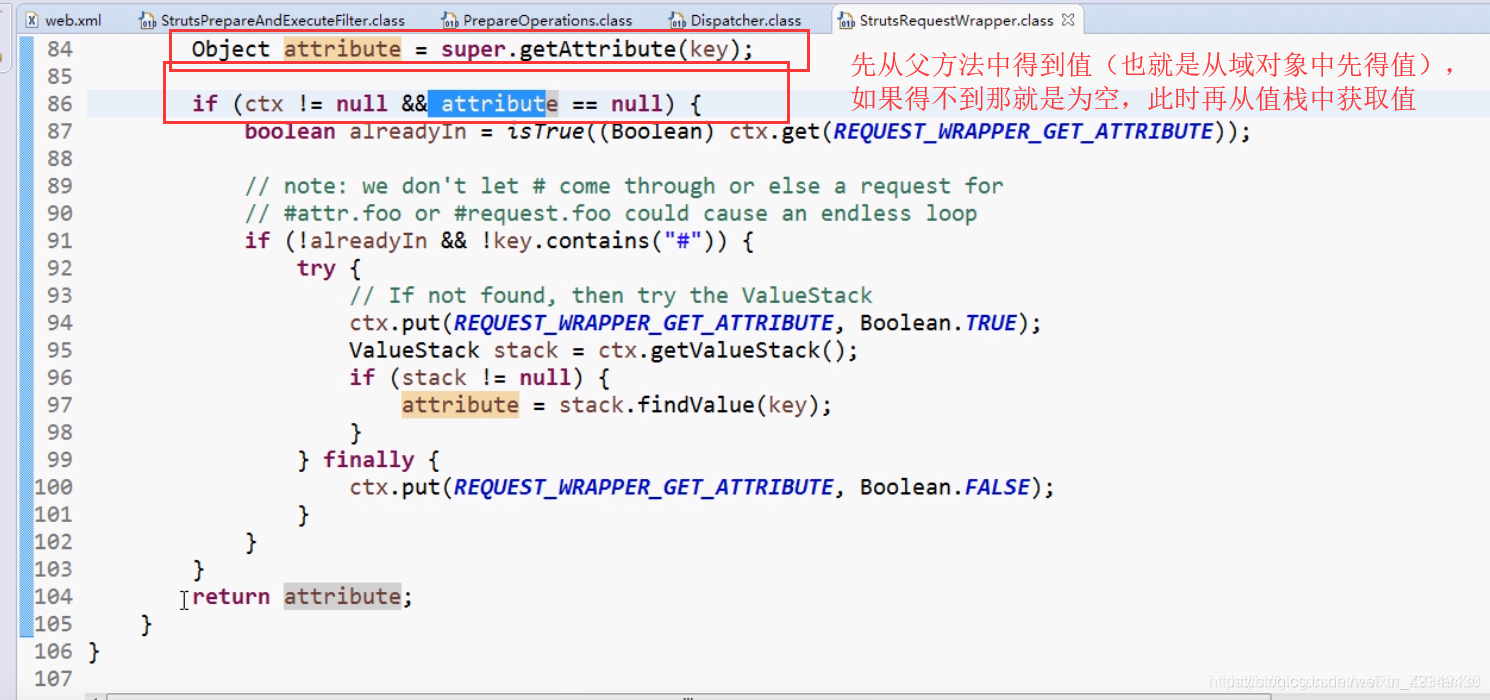Click line number 97 in the gutter
Screen dimensions: 1490x700
click(x=60, y=404)
